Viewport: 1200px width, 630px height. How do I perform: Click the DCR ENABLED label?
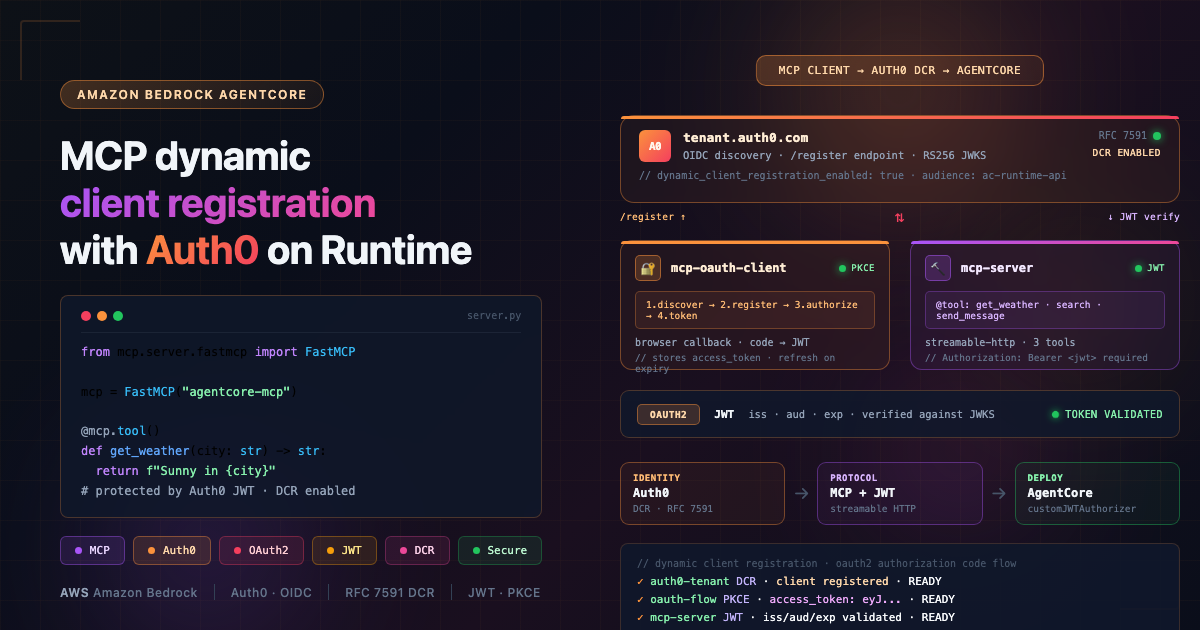[x=1126, y=153]
